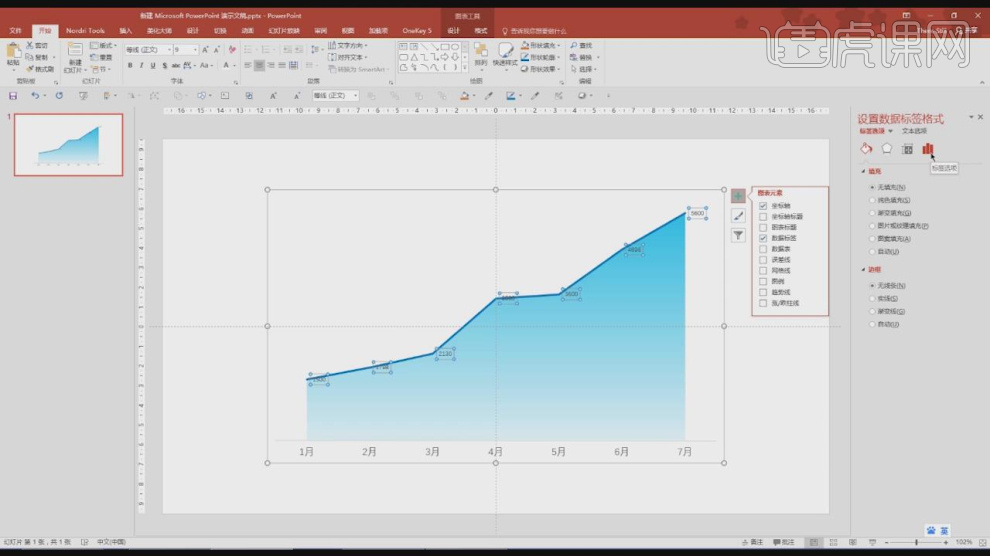
Task: Undo with quick access arrow
Action: pos(35,96)
